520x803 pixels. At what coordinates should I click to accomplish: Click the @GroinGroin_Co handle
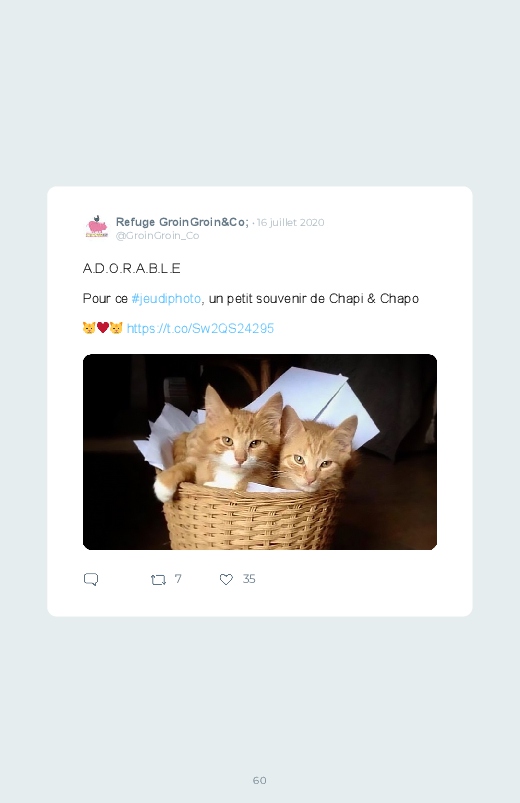click(157, 236)
